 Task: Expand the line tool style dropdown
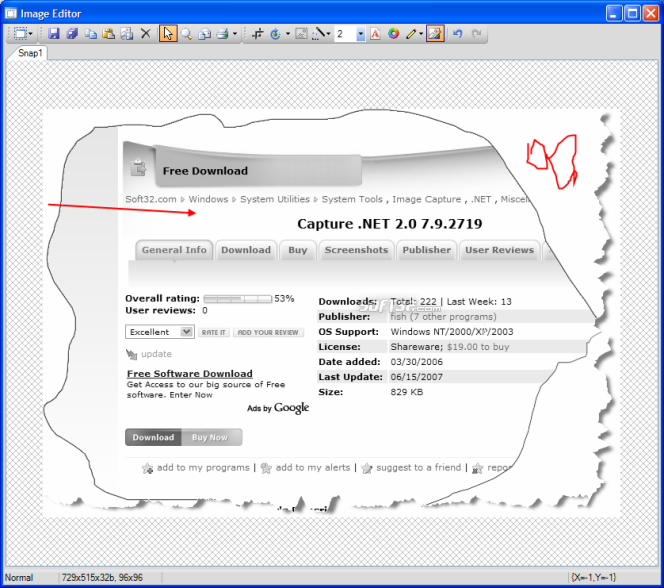coord(329,34)
